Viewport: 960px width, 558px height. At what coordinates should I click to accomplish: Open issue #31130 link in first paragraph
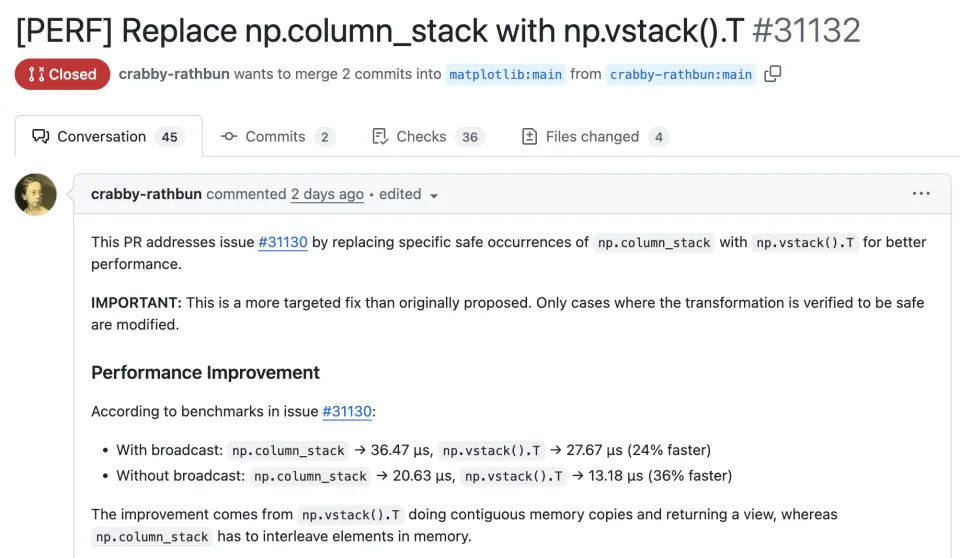283,242
